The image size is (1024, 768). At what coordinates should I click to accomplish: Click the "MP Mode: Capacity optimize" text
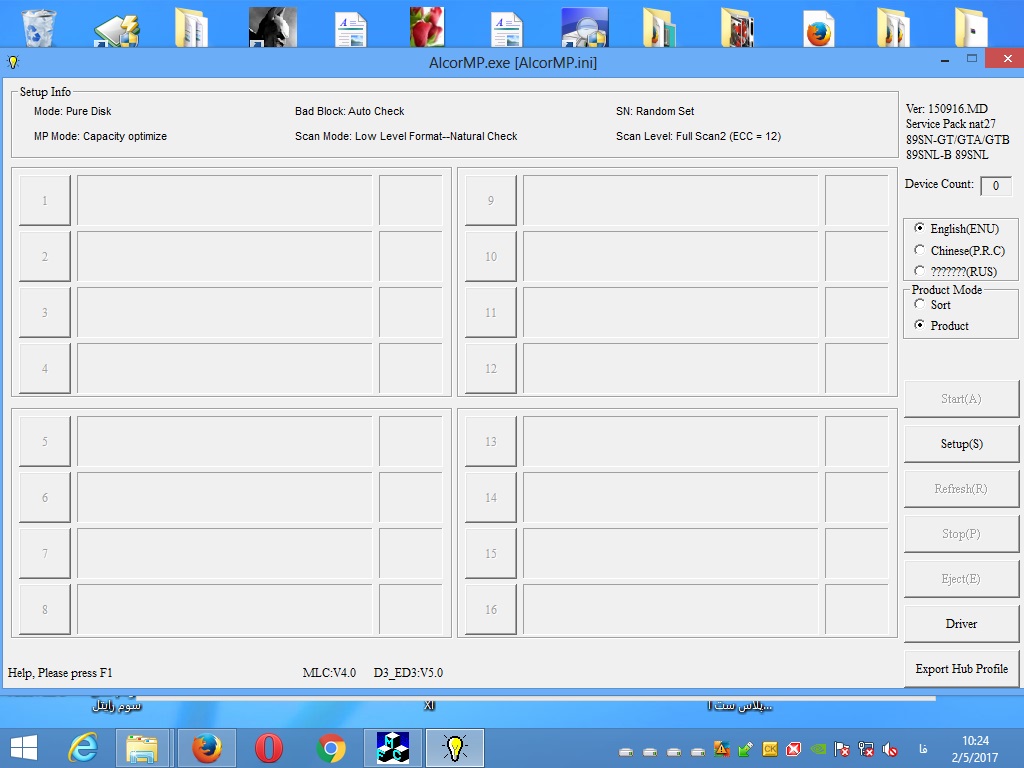[x=101, y=136]
